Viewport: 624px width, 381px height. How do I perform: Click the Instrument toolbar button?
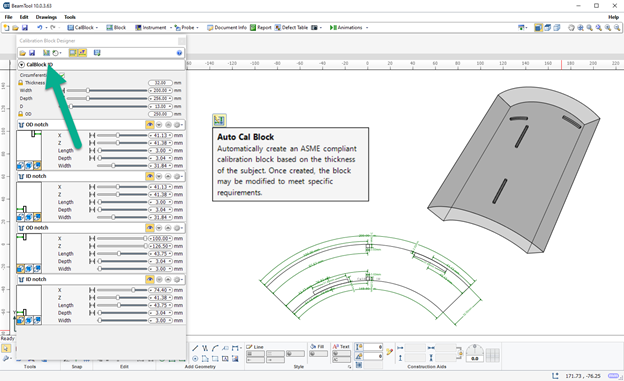coord(150,27)
